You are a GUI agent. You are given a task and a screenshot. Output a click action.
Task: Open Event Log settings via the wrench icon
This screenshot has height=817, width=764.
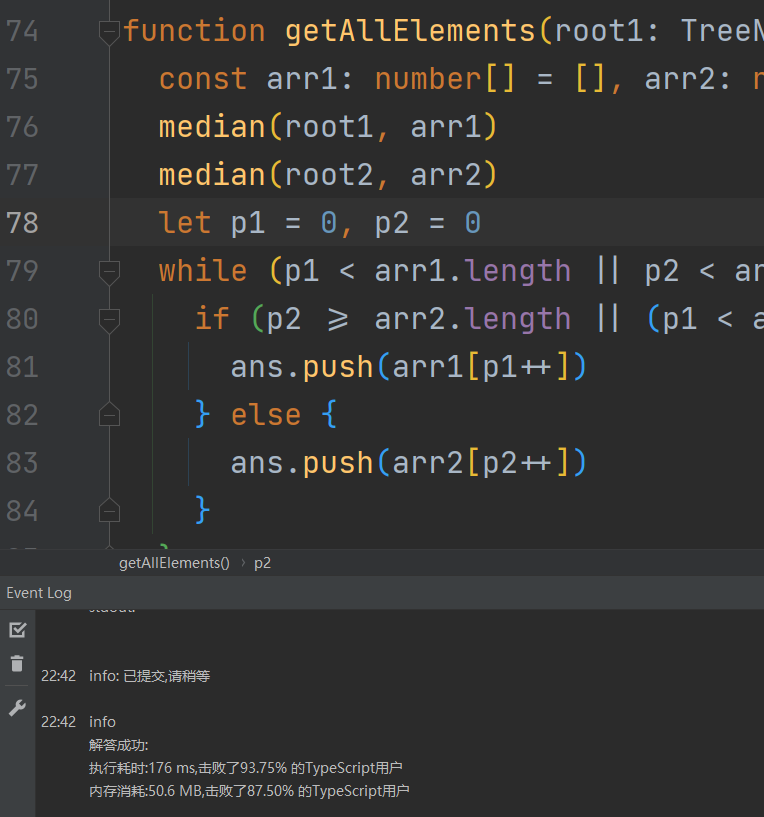click(17, 708)
